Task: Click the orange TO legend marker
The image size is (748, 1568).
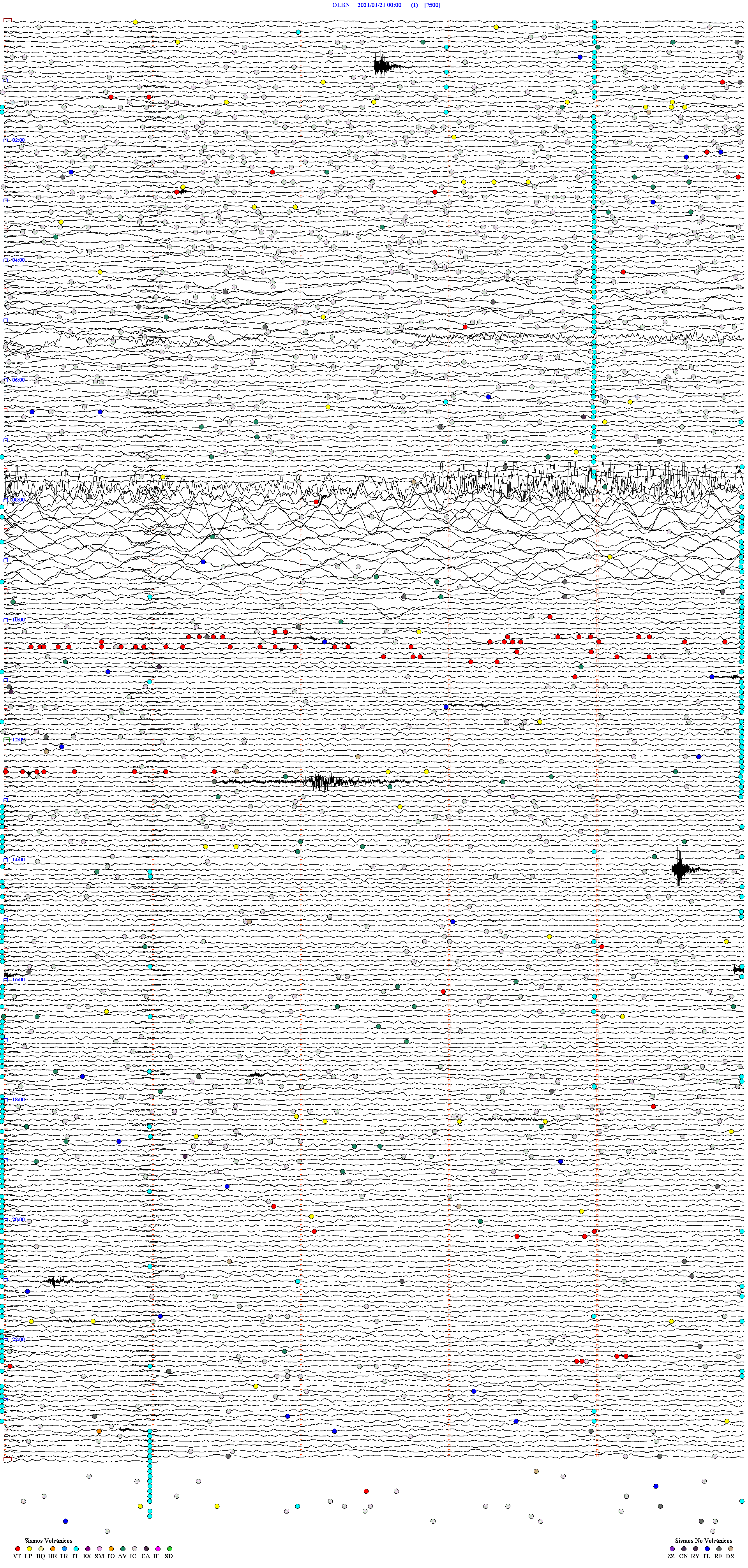Action: pyautogui.click(x=111, y=1549)
